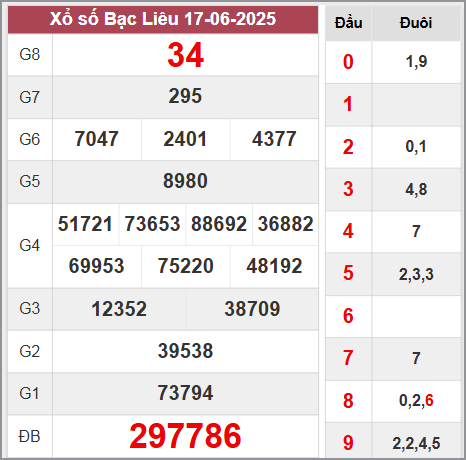Click the G4 number 69953
Screen dimensions: 466x460
[x=96, y=266]
